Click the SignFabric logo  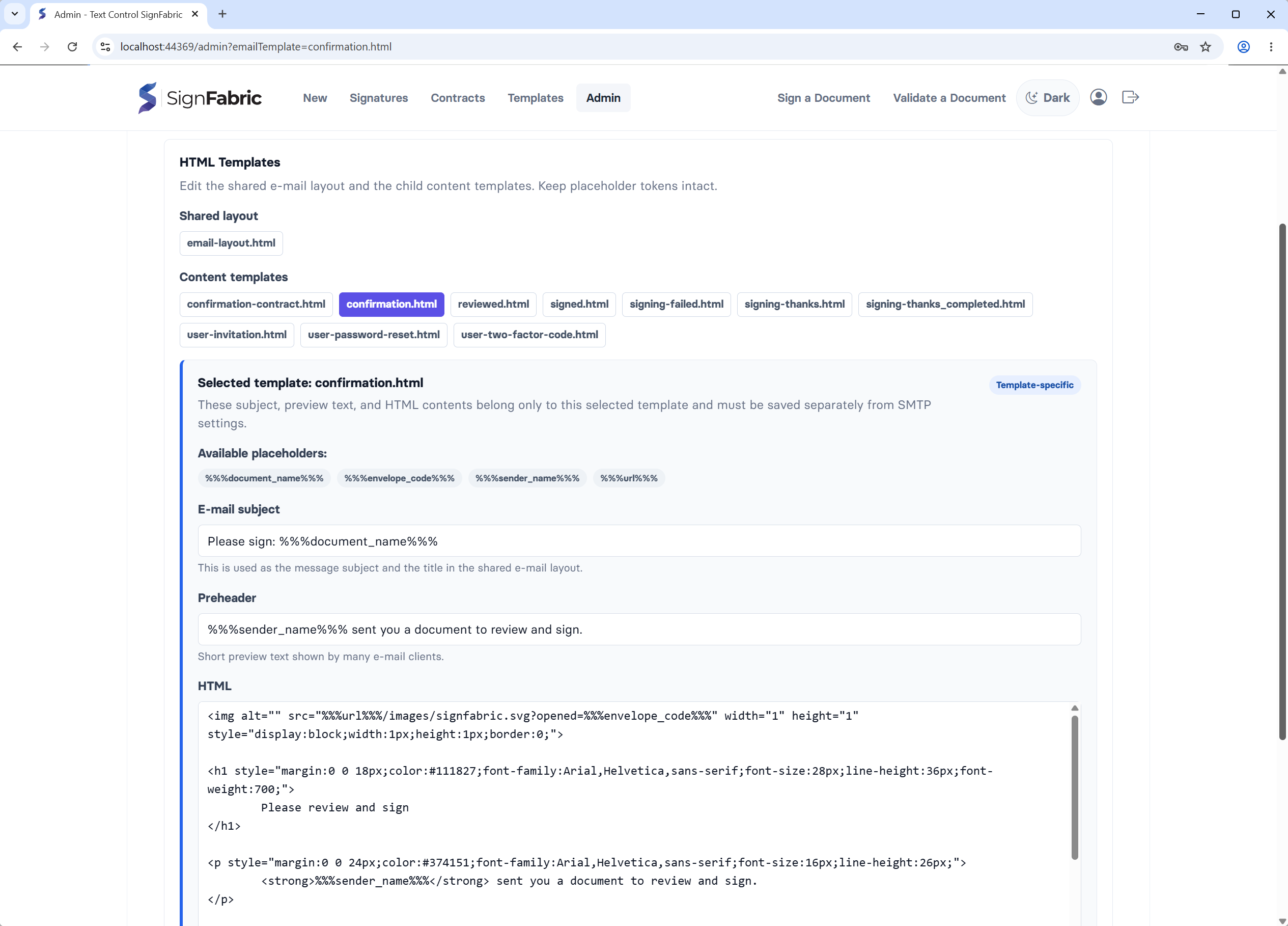coord(200,98)
